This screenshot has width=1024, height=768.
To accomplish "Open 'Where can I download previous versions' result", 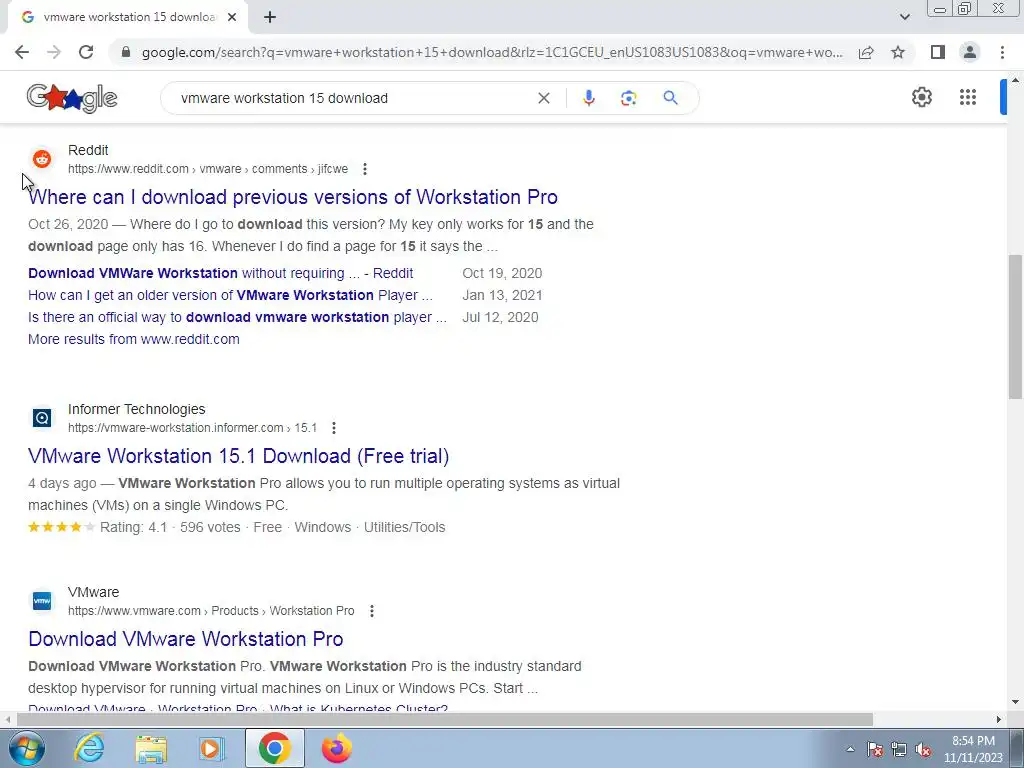I will tap(293, 197).
